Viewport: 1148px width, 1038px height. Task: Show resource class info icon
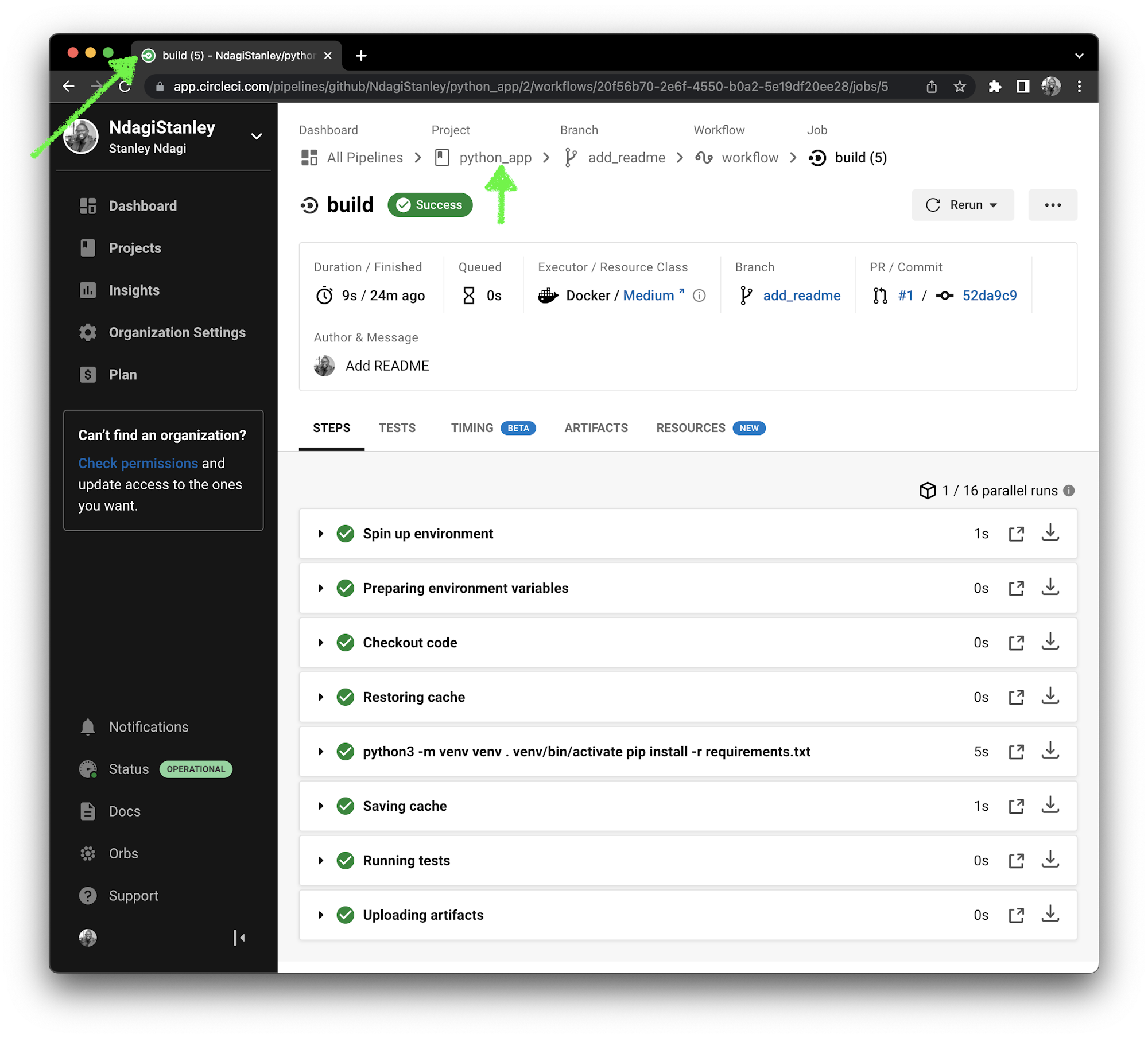699,296
